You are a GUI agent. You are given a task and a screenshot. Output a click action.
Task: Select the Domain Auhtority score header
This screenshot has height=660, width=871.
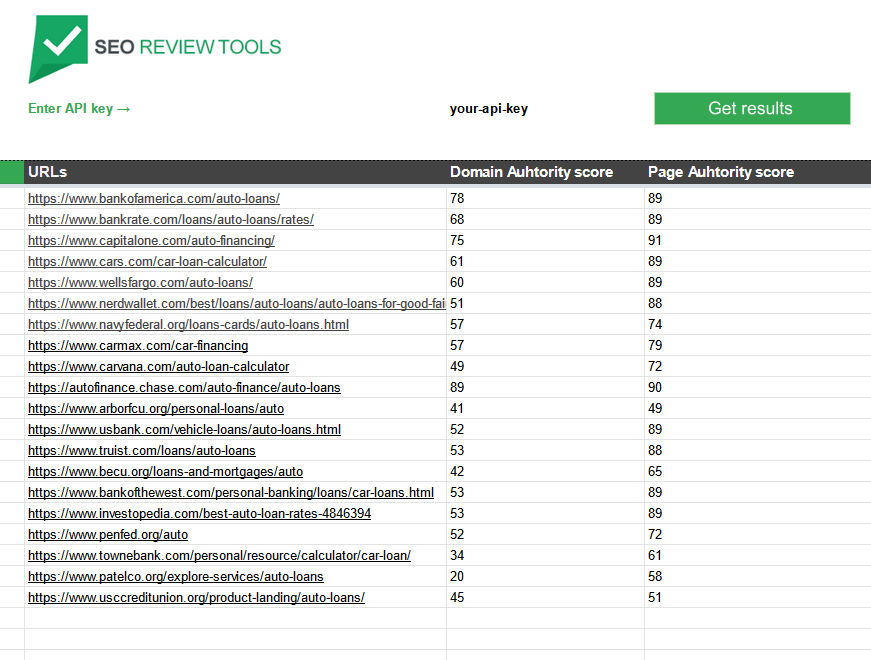tap(531, 172)
